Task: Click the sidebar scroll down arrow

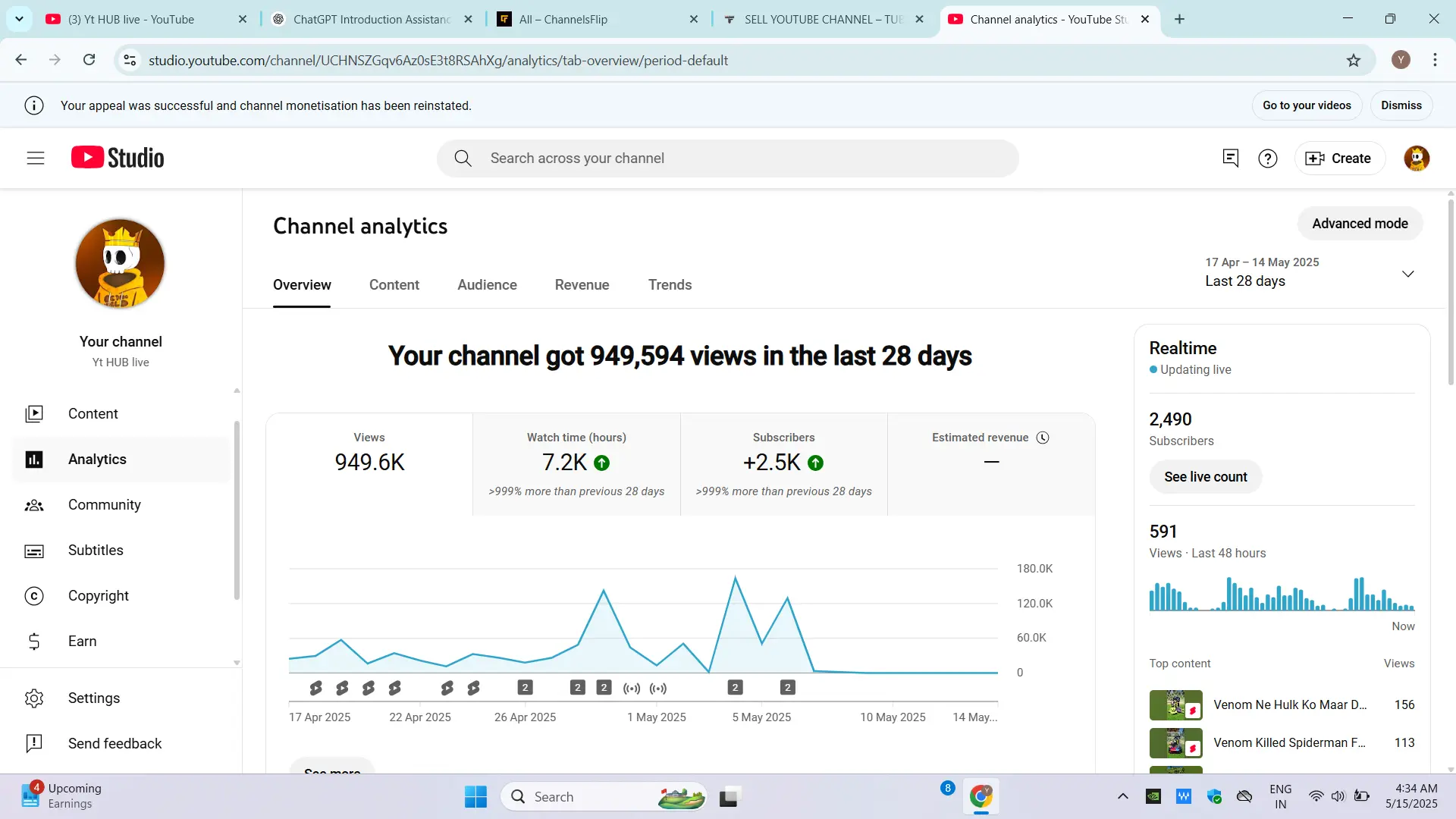Action: pos(237,663)
